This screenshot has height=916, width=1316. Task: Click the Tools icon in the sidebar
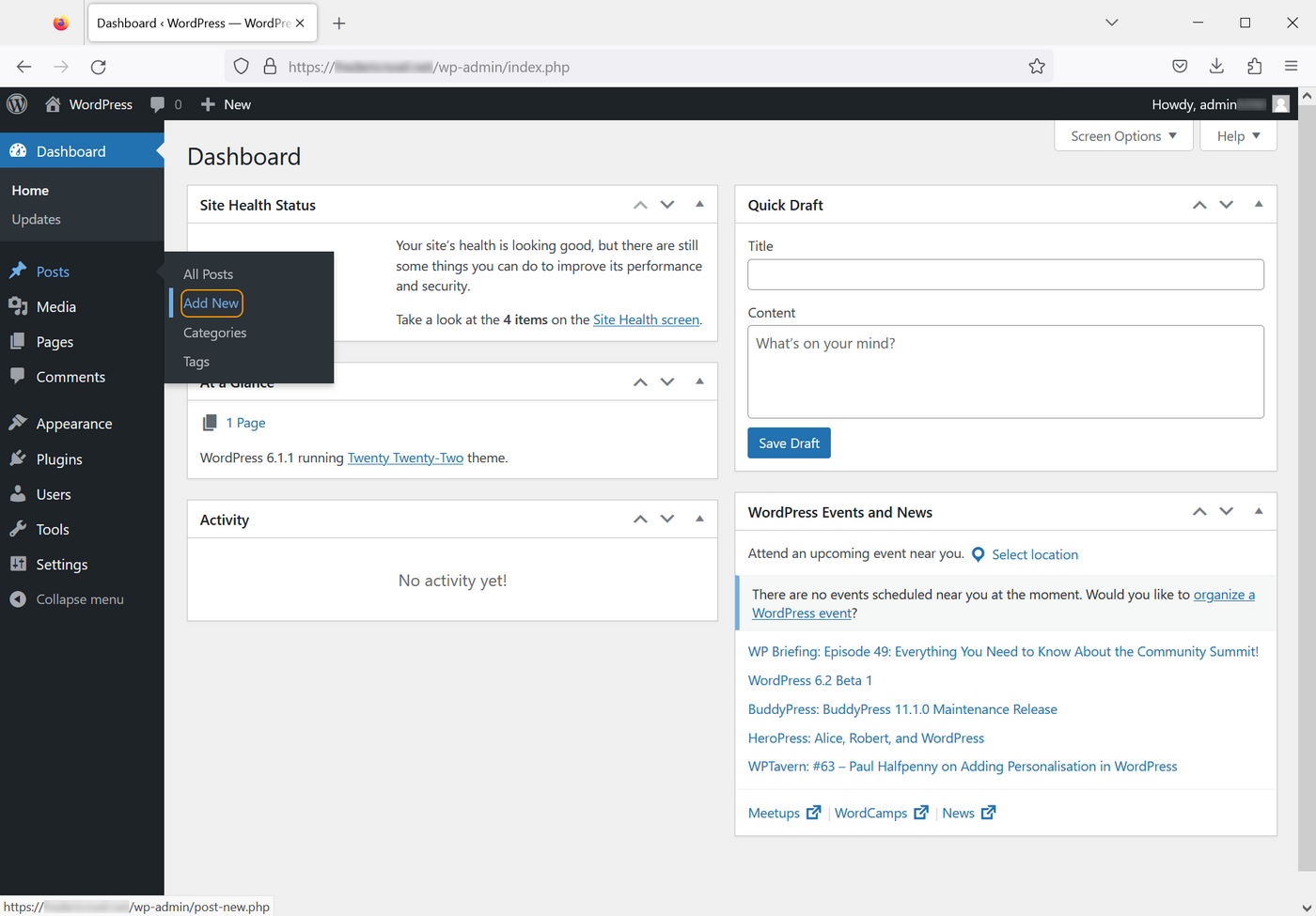[18, 529]
